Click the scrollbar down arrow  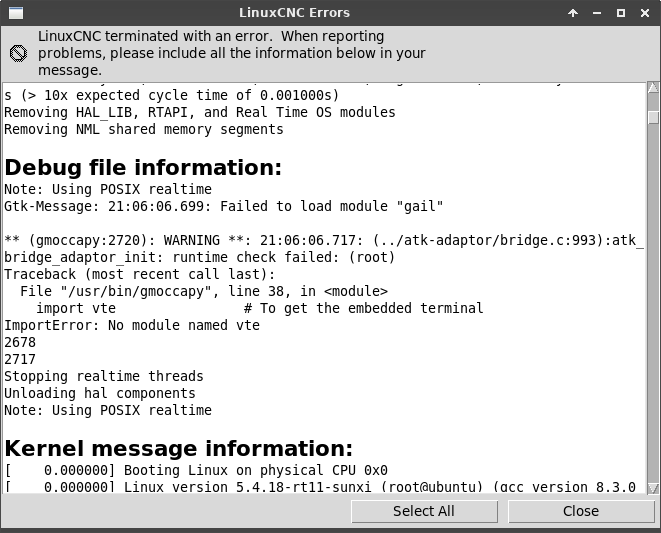click(653, 488)
